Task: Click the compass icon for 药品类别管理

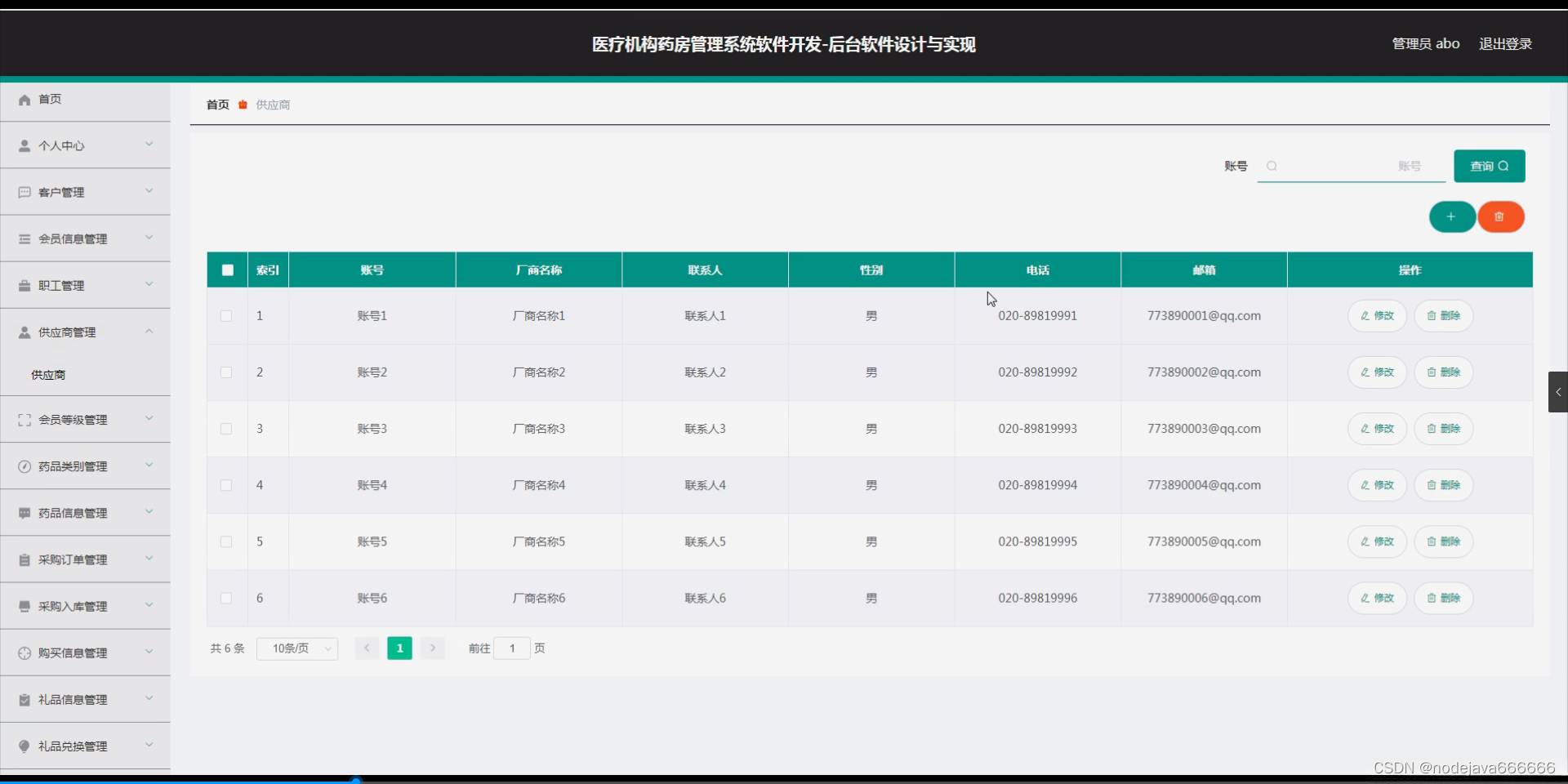Action: 24,466
